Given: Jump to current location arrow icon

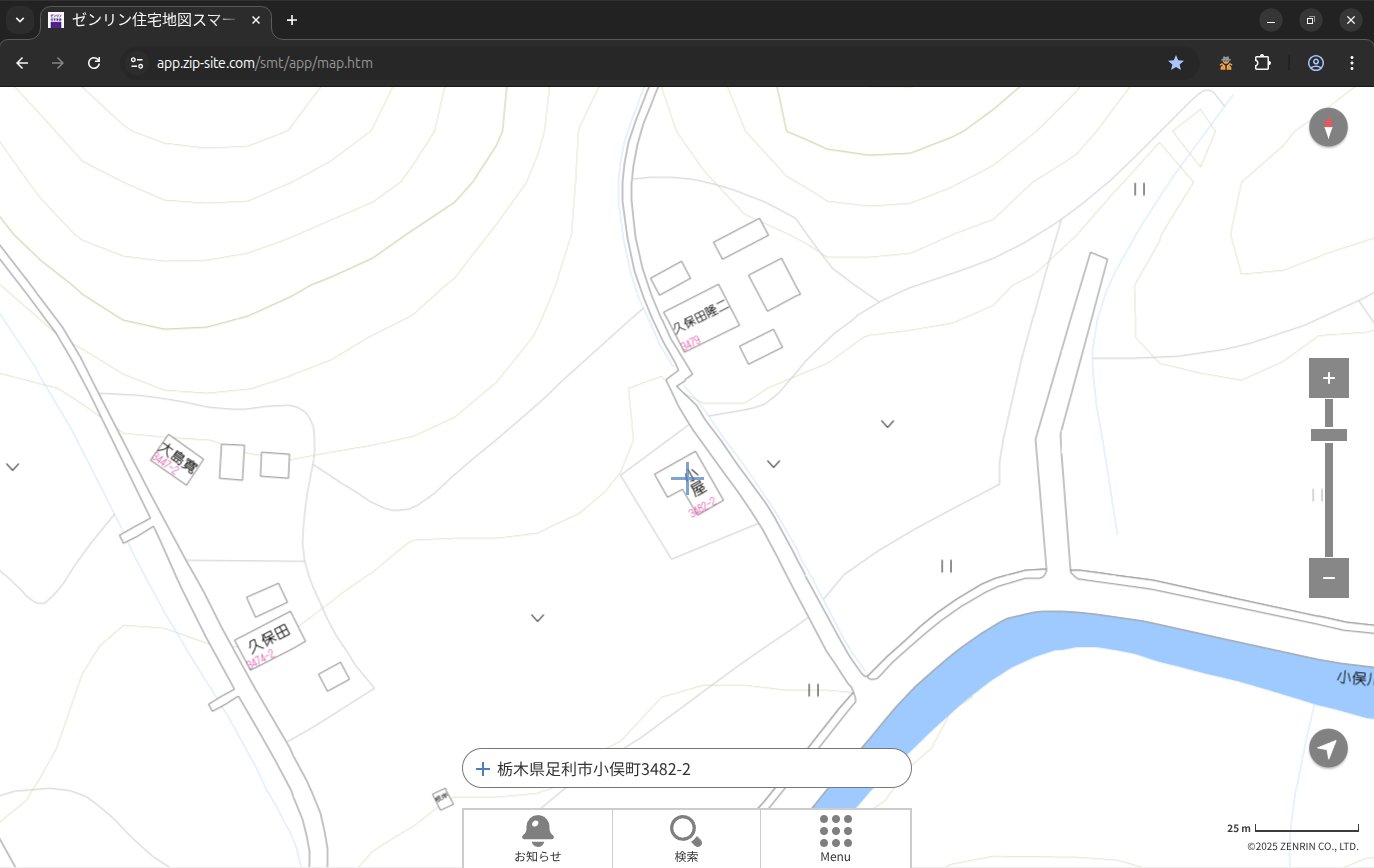Looking at the screenshot, I should (x=1328, y=748).
